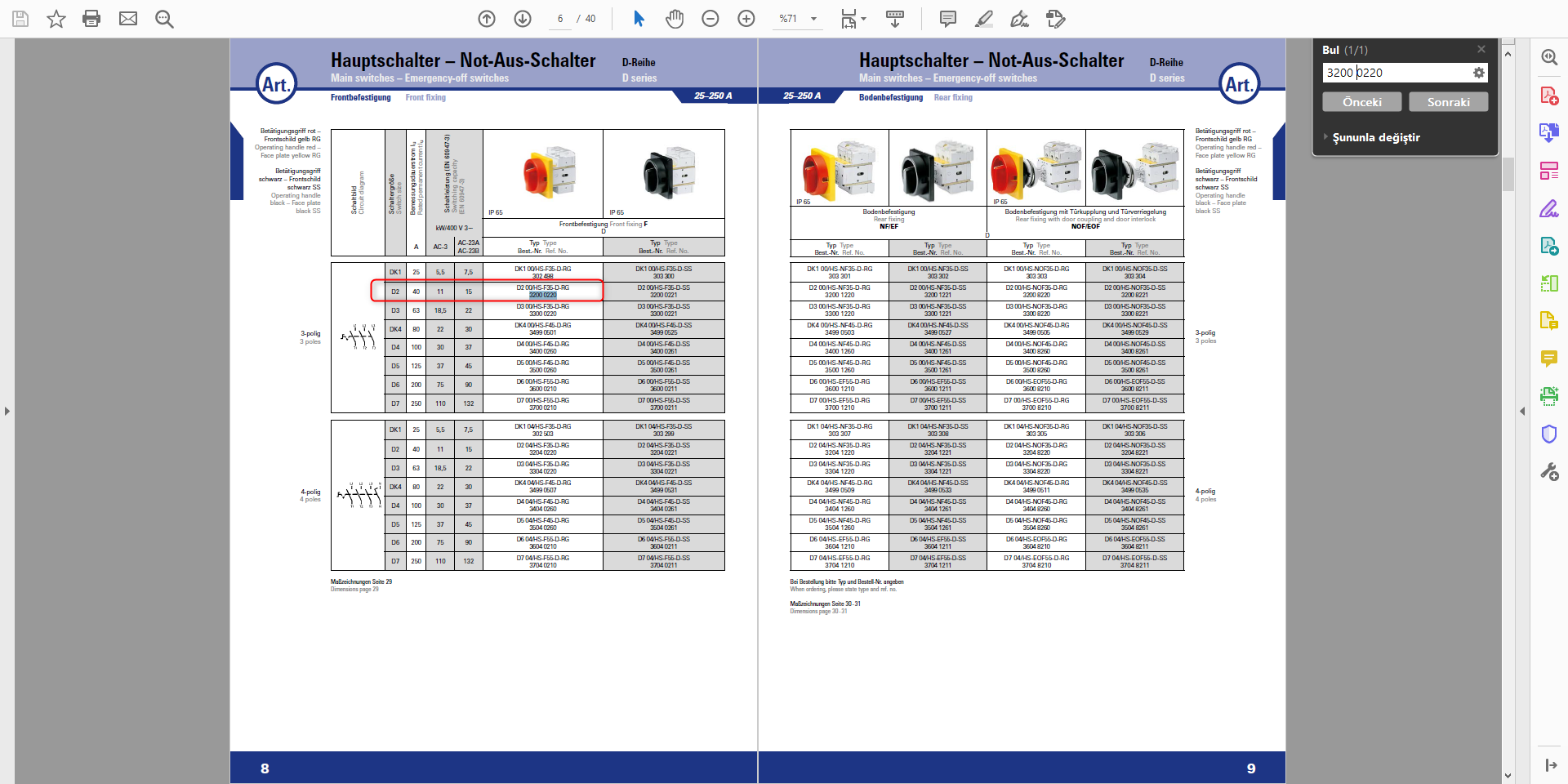Open the Create PDF tool in the right sidebar
The image size is (1568, 784).
pyautogui.click(x=1549, y=95)
